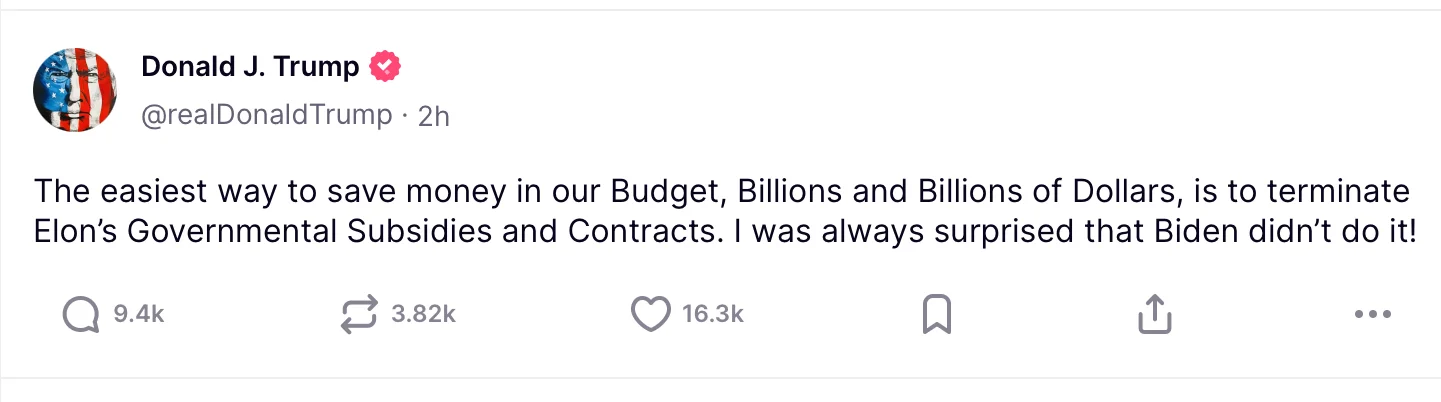Open the three-dot more options menu

click(x=1372, y=315)
